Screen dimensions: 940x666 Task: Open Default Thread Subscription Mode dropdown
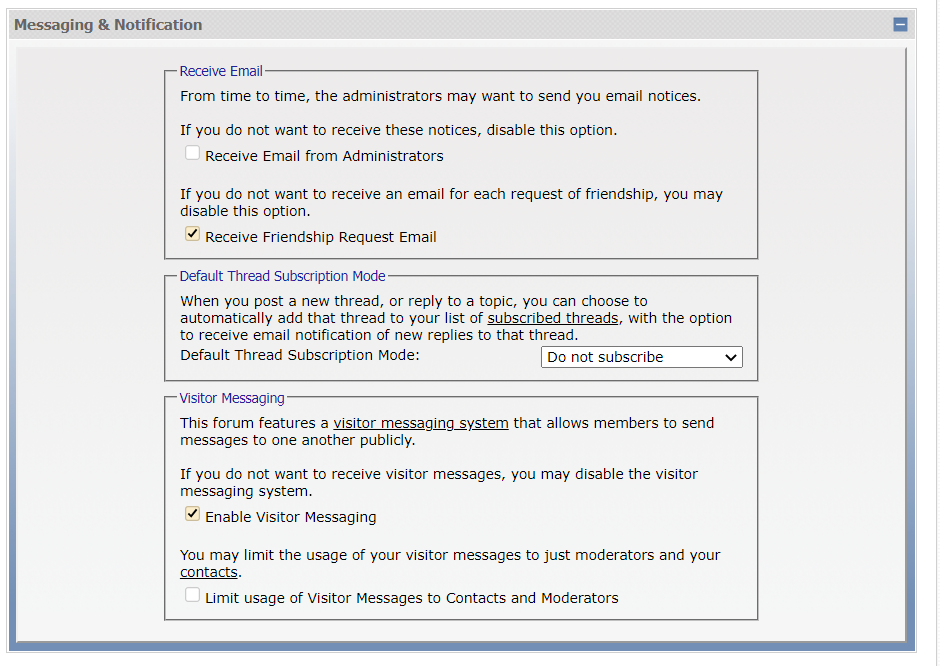pos(641,357)
